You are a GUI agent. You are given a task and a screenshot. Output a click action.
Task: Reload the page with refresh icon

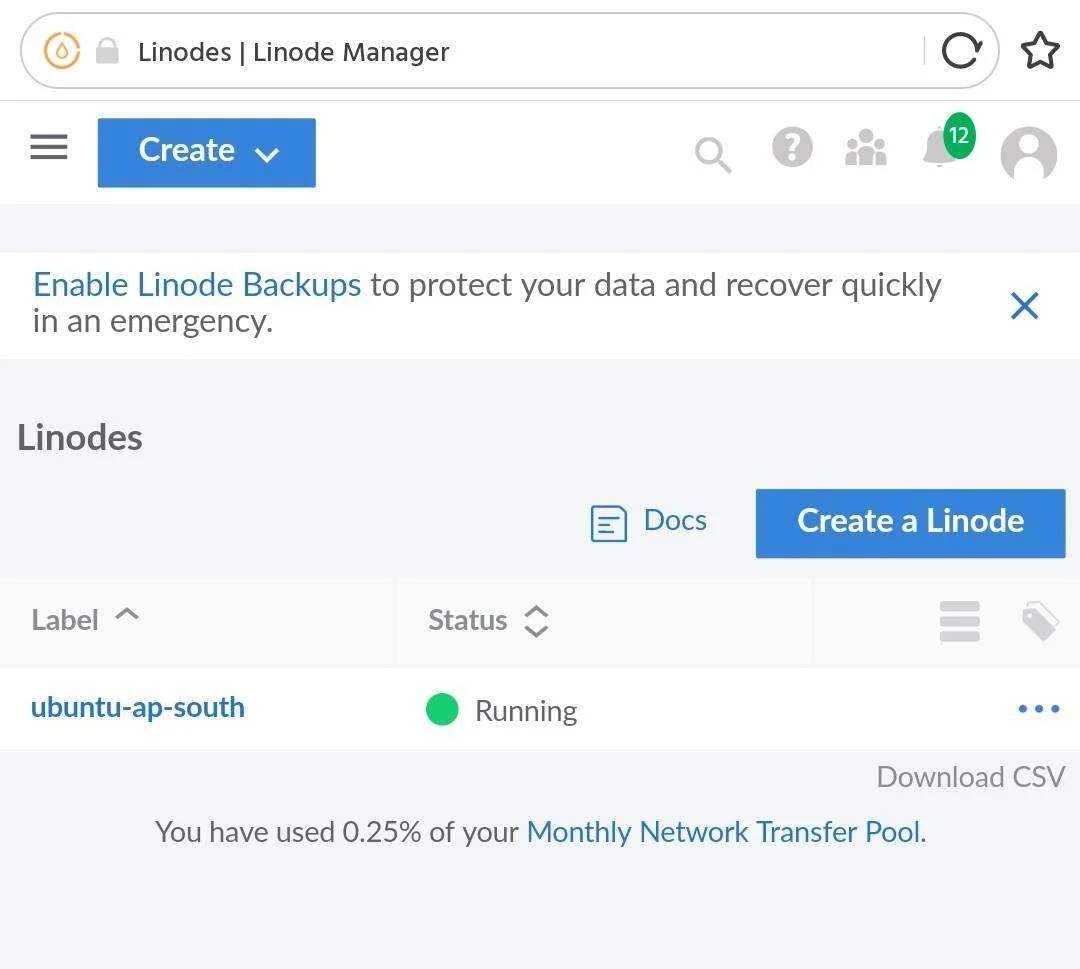tap(961, 51)
